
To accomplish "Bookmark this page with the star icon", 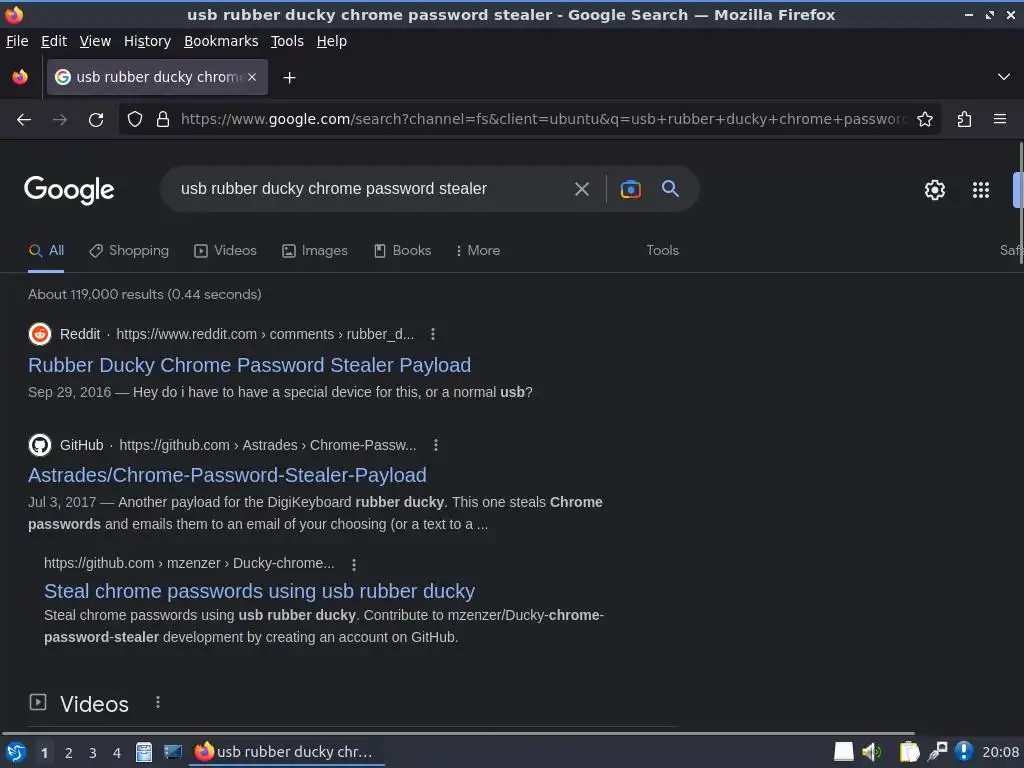I will point(925,119).
